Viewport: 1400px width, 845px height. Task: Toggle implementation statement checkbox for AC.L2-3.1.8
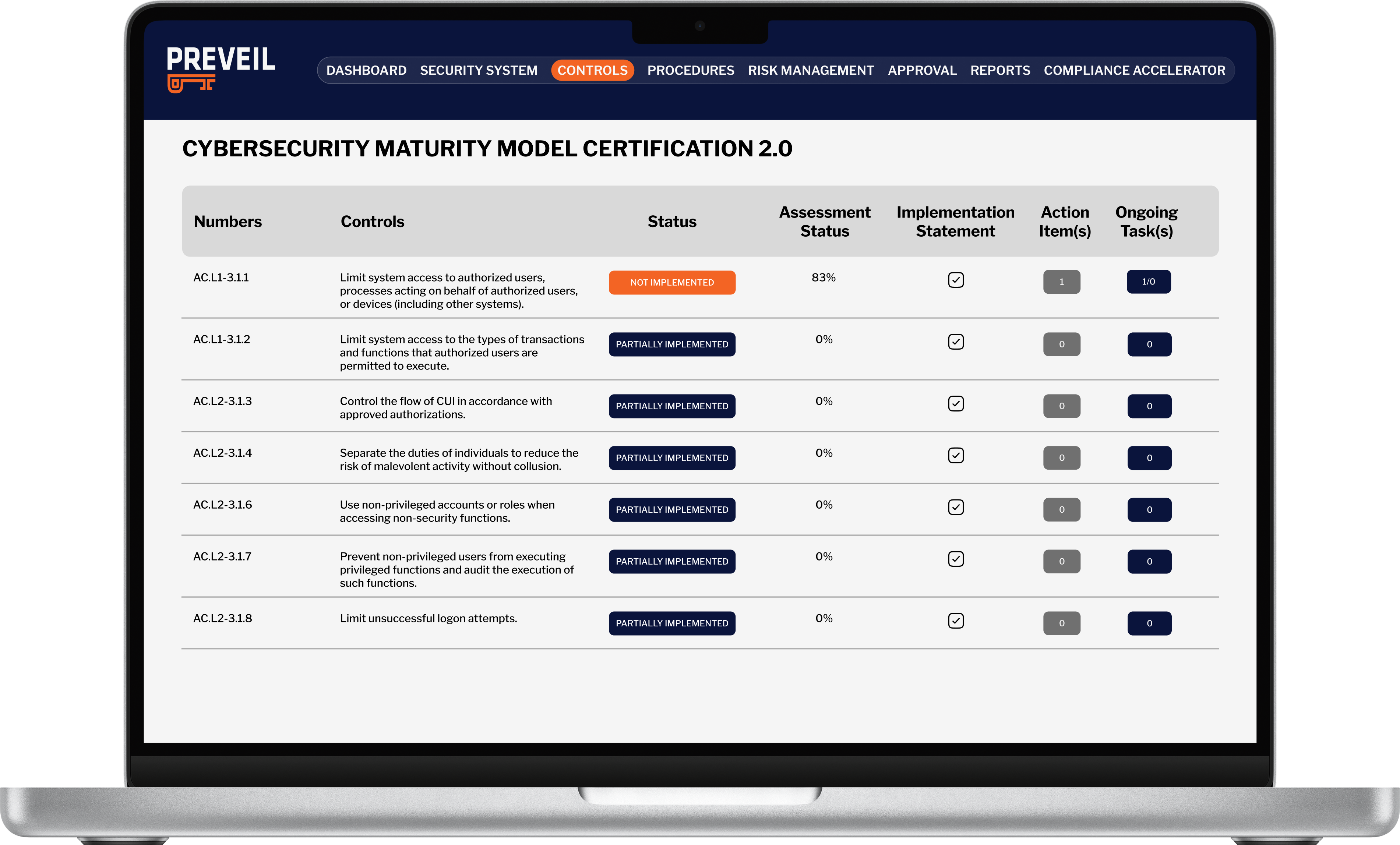(956, 621)
